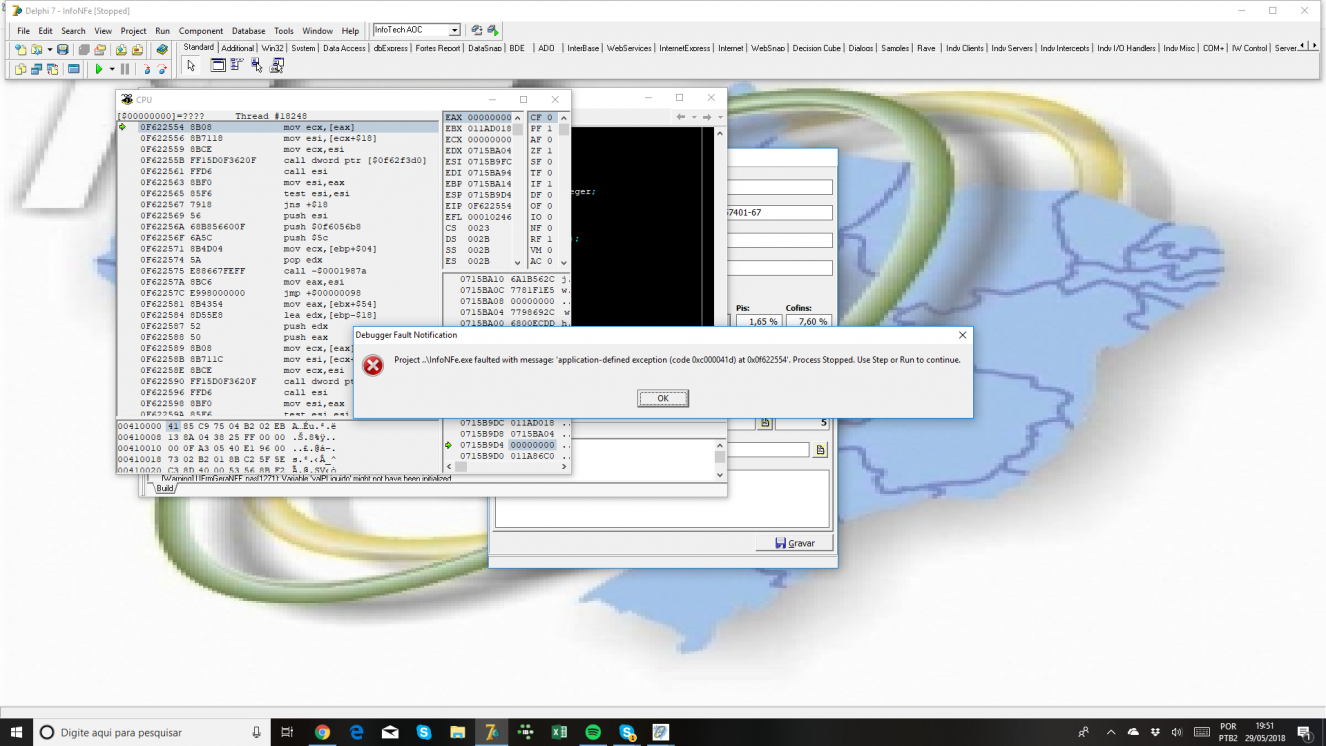Open the Project menu
The width and height of the screenshot is (1326, 746).
[x=133, y=31]
